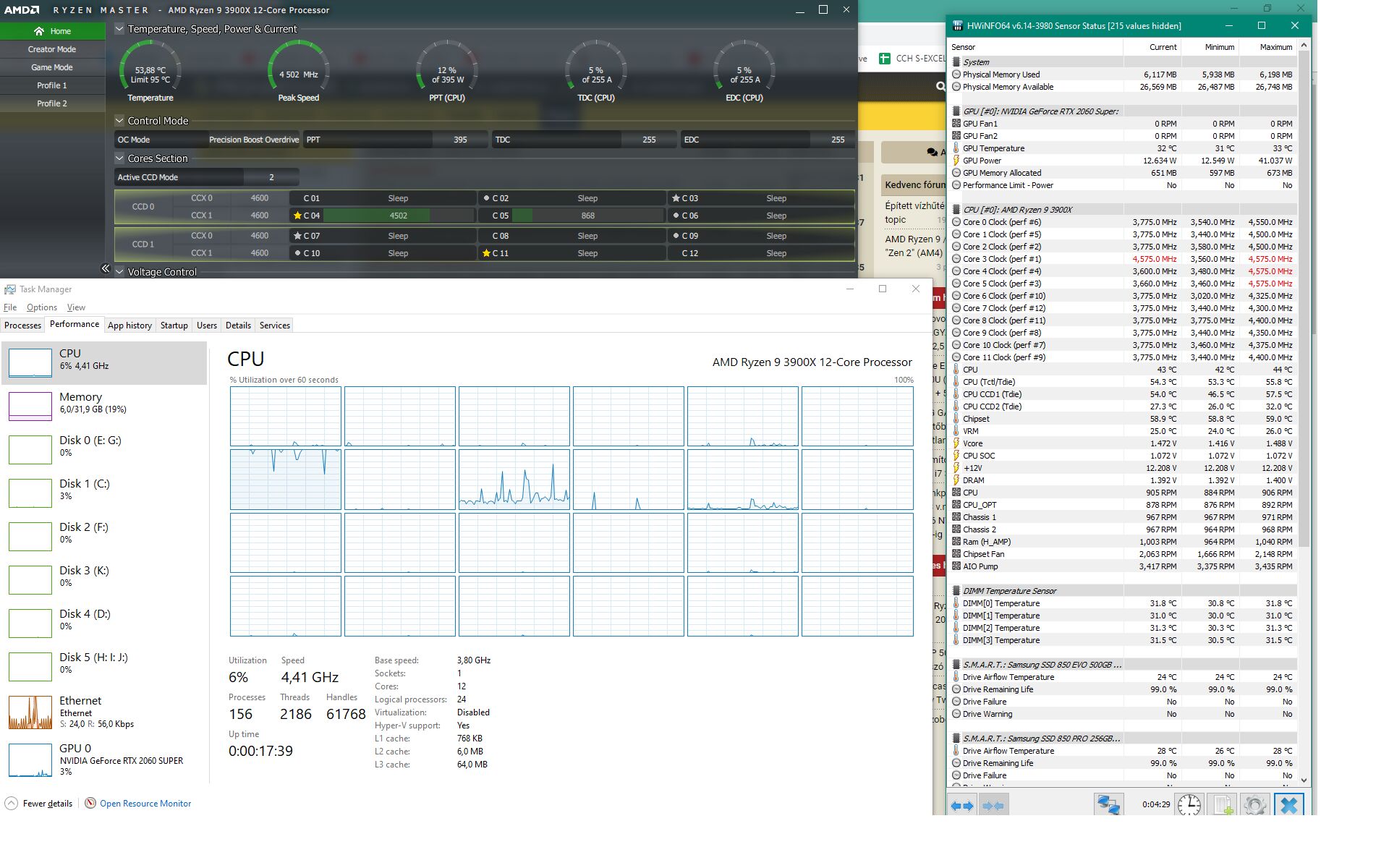
Task: Click star icon beside core C 04
Action: (297, 216)
